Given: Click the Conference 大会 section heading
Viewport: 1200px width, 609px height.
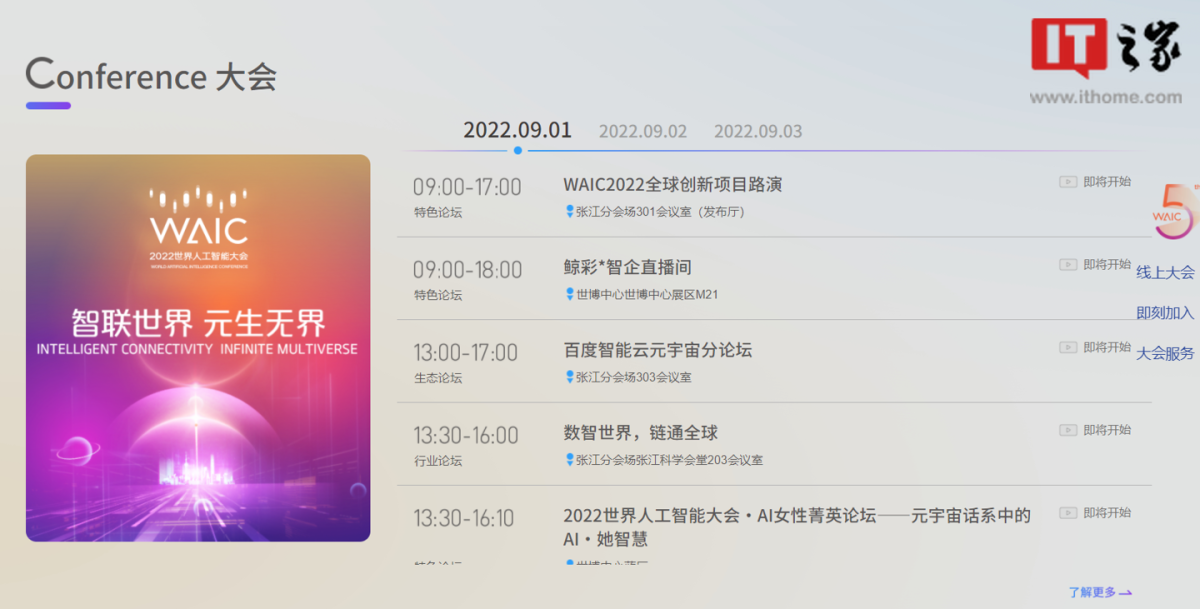Looking at the screenshot, I should (151, 76).
